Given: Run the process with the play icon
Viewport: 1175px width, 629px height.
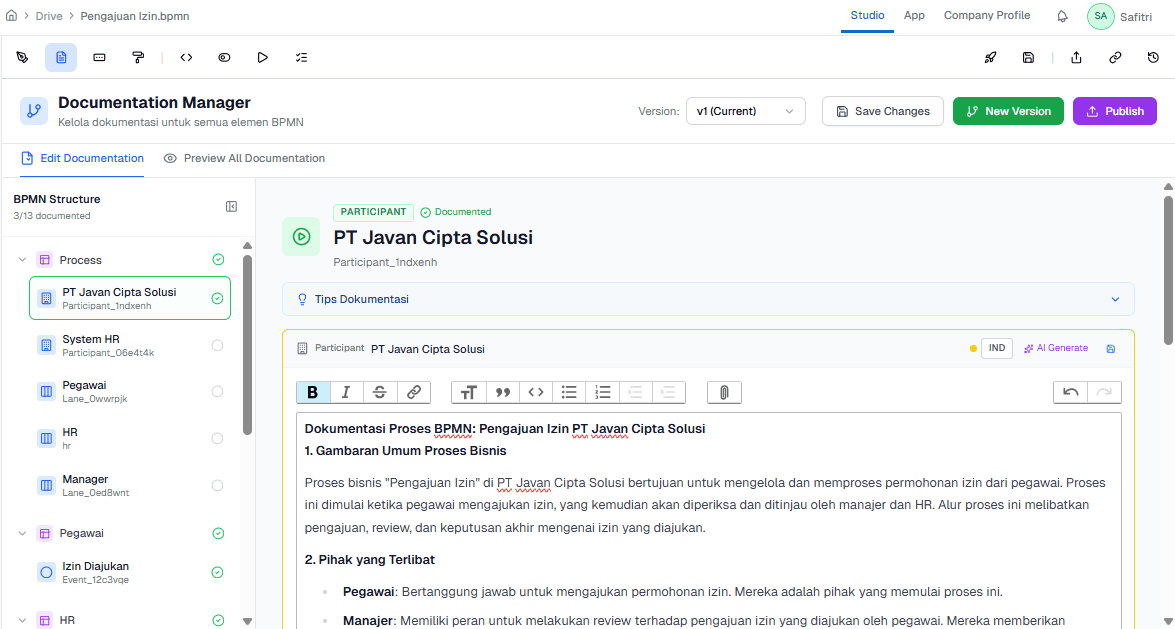Looking at the screenshot, I should pos(263,57).
